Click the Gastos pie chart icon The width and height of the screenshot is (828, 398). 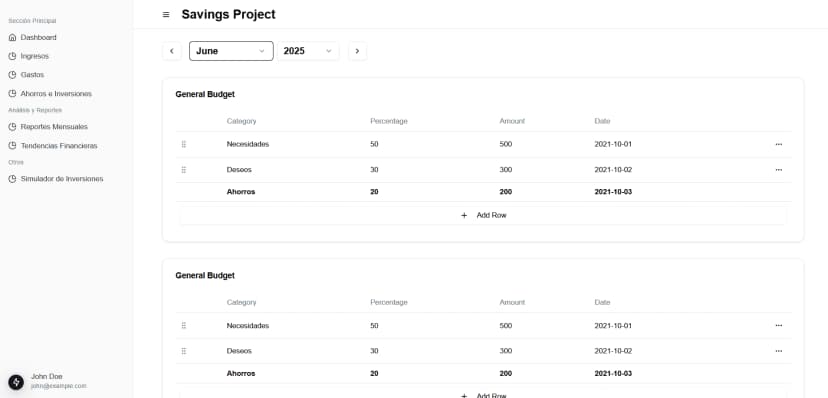point(13,75)
